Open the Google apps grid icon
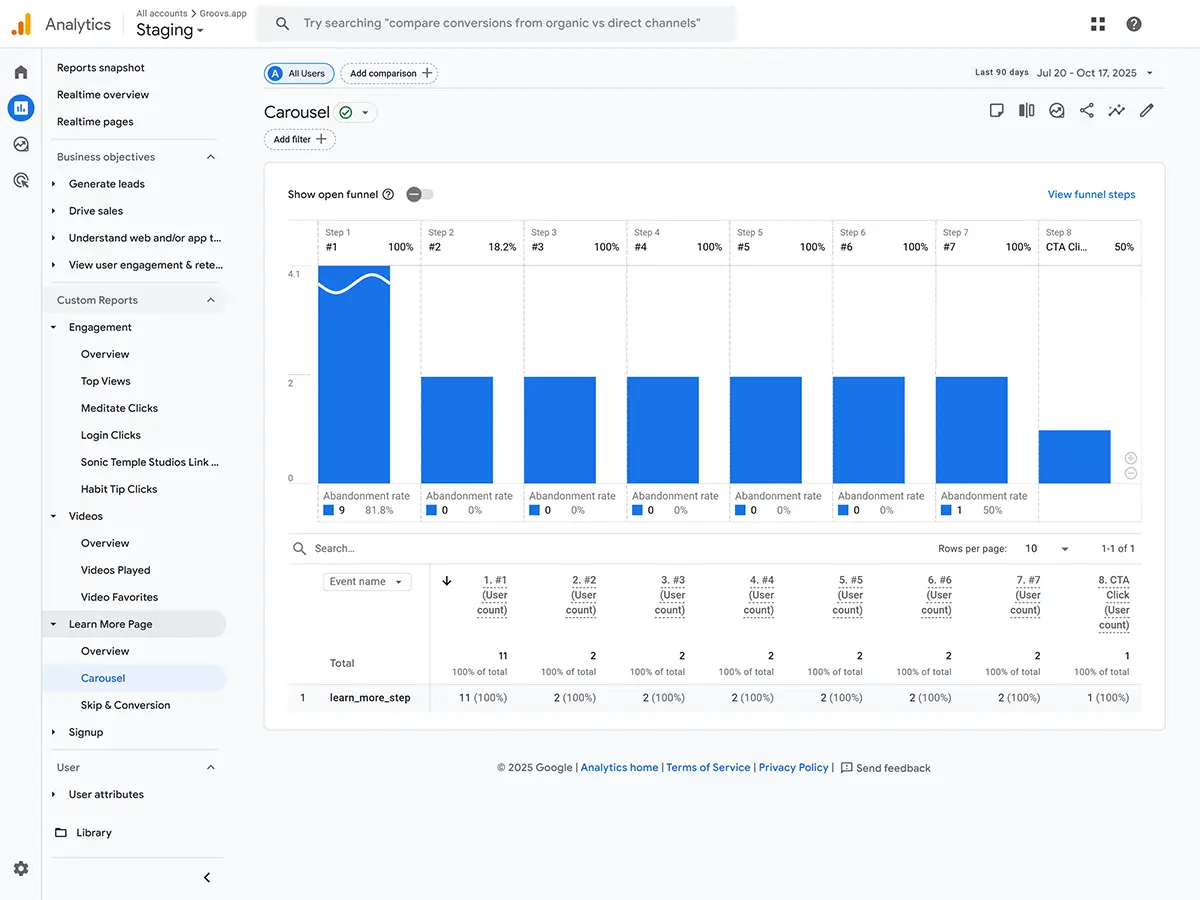Viewport: 1200px width, 900px height. point(1098,24)
